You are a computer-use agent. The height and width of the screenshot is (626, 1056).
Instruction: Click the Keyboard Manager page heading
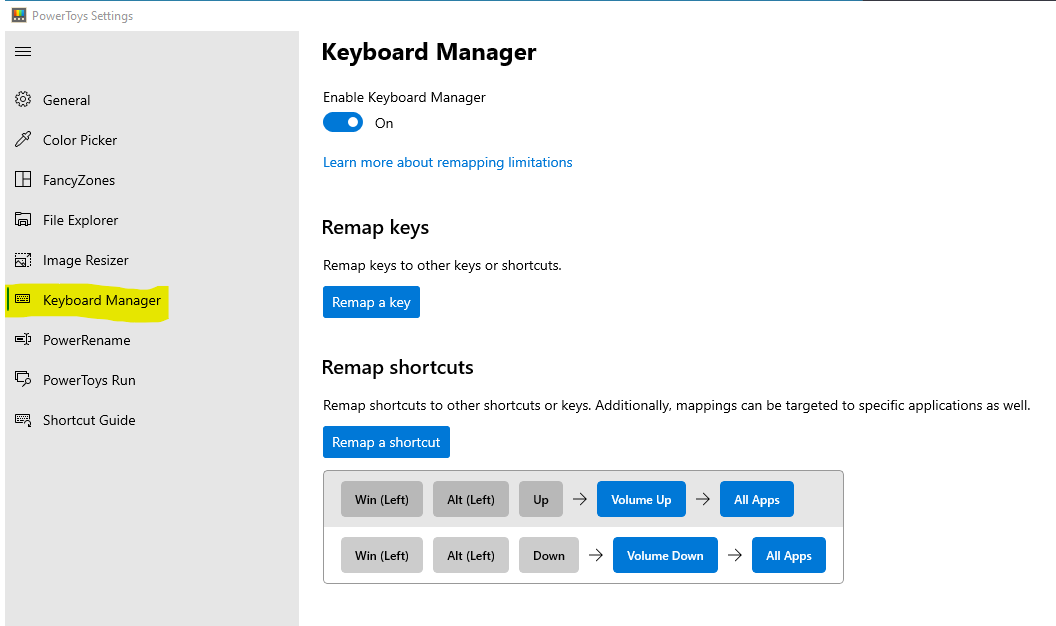coord(428,53)
